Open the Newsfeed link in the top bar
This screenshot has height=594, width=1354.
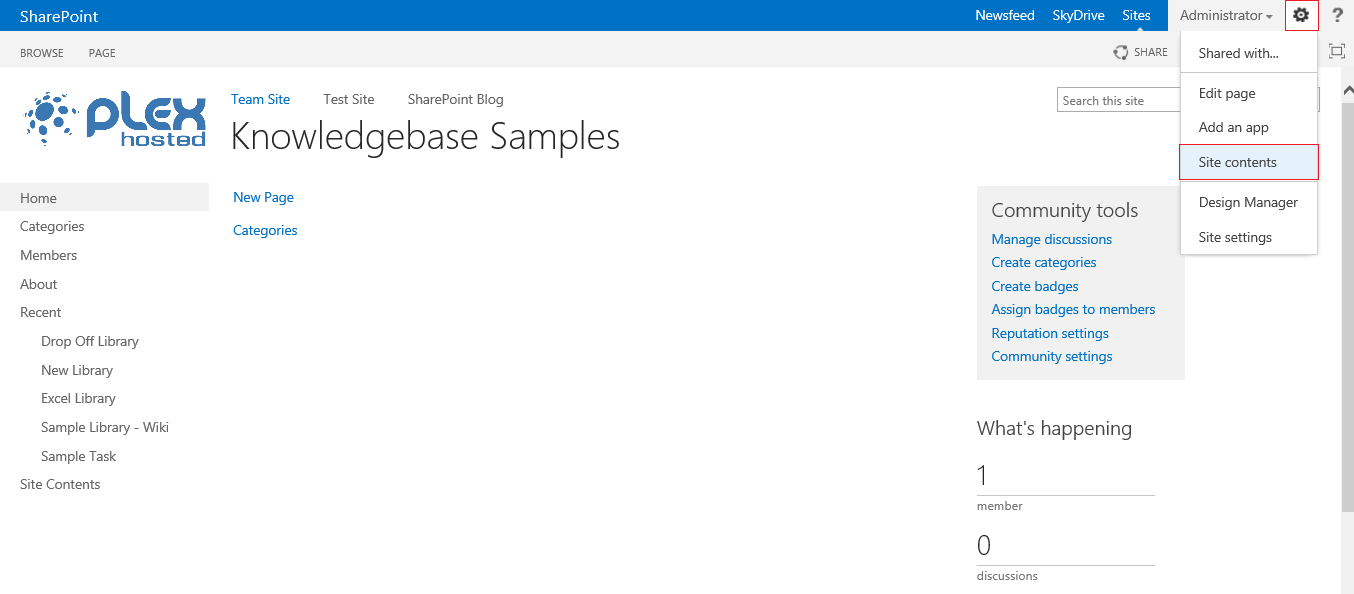coord(1004,16)
